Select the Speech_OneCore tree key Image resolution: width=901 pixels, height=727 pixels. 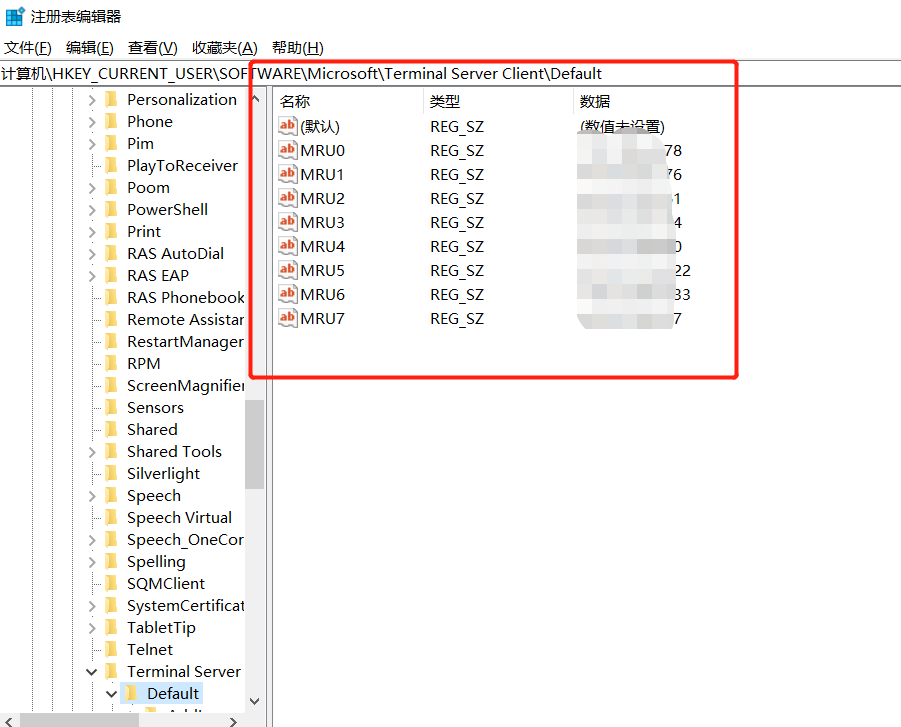tap(186, 540)
